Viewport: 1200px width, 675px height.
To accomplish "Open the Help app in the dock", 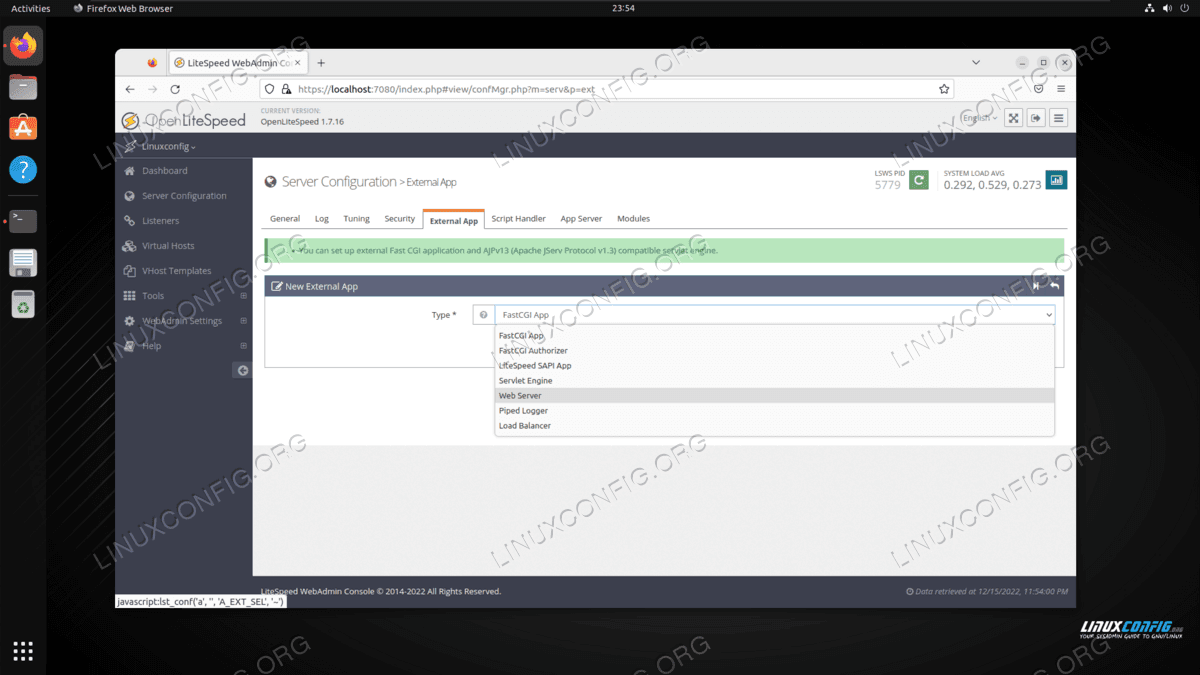I will 23,169.
